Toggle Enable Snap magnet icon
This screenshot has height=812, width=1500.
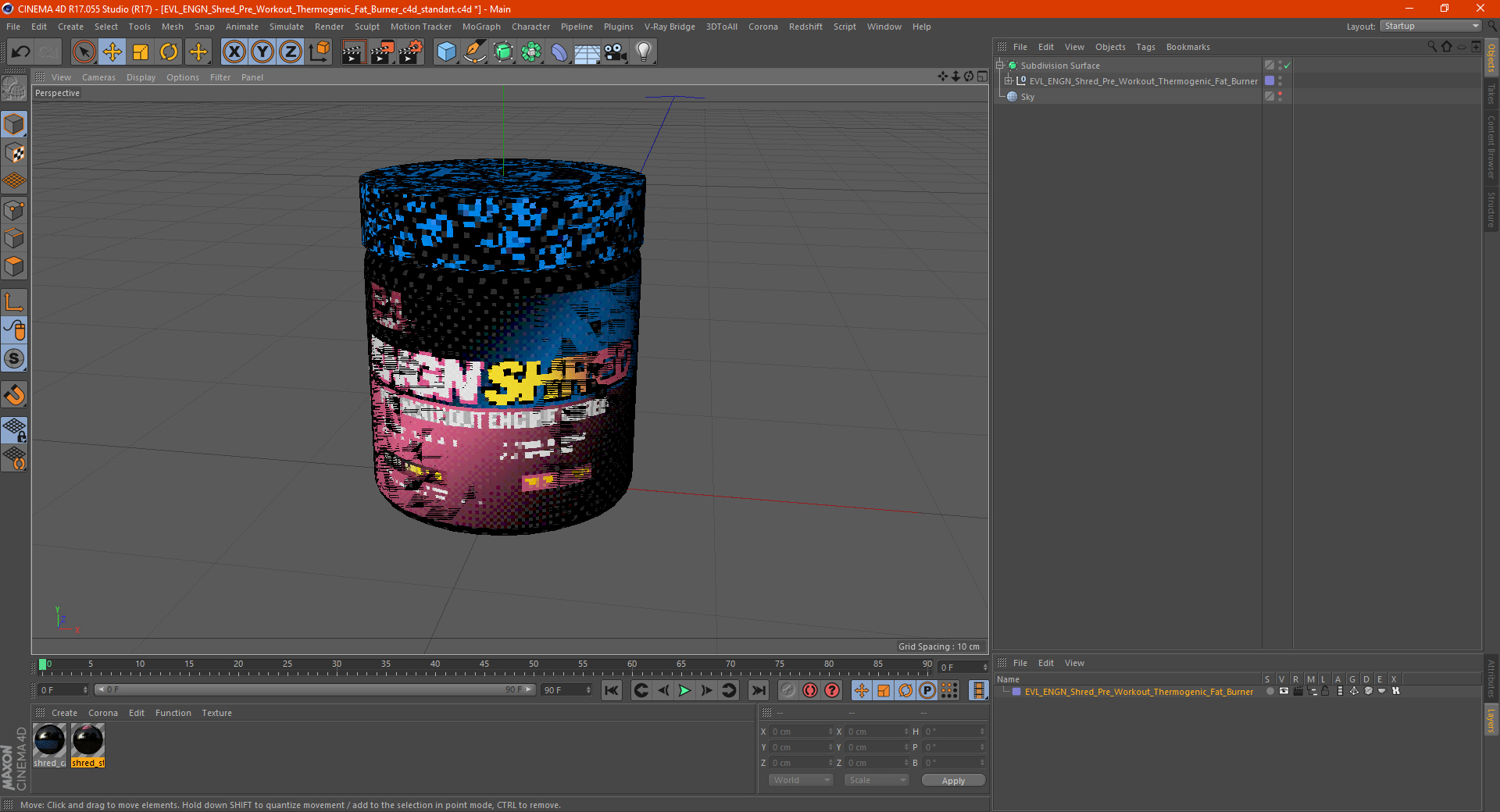tap(14, 395)
